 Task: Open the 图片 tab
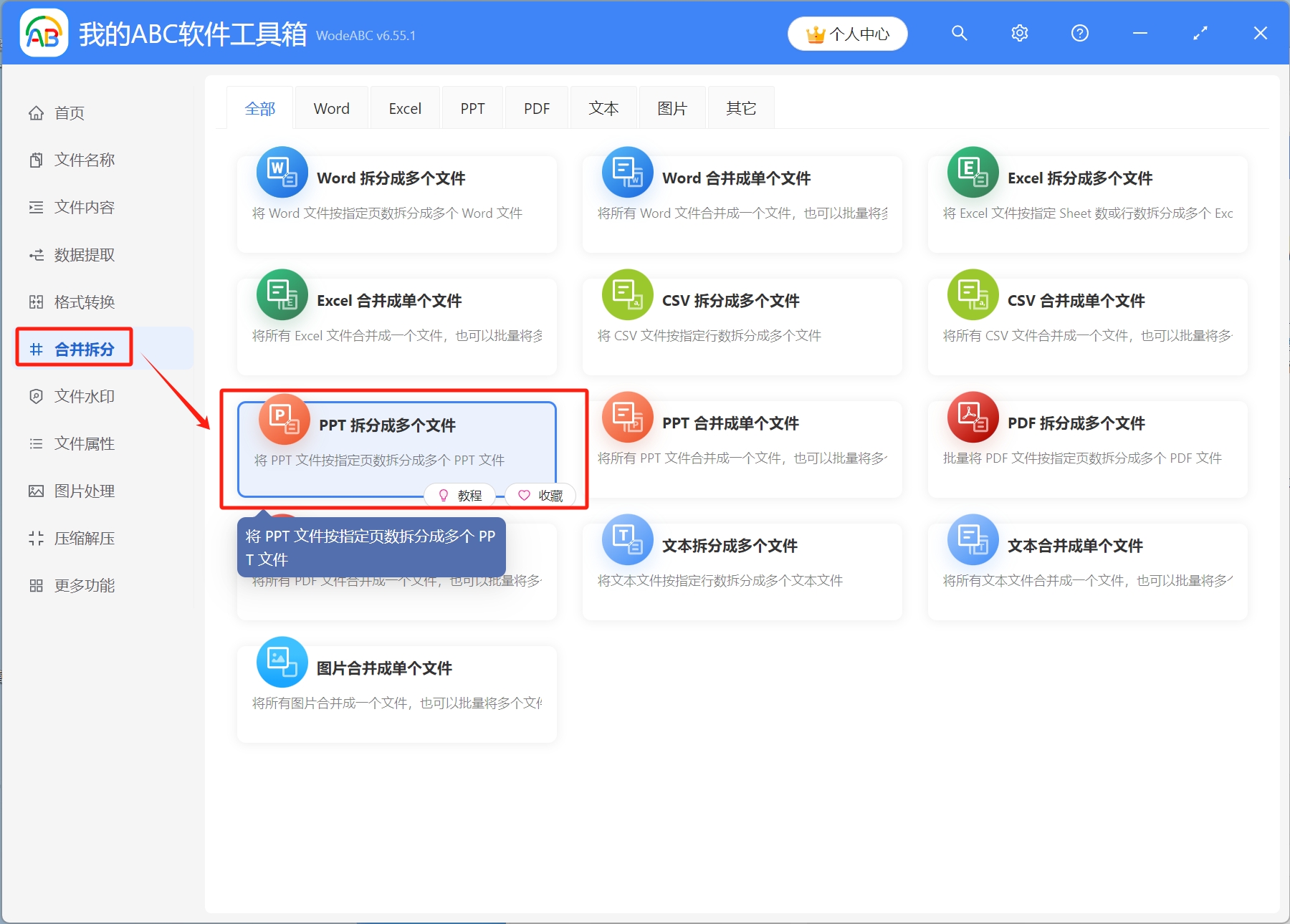coord(672,108)
